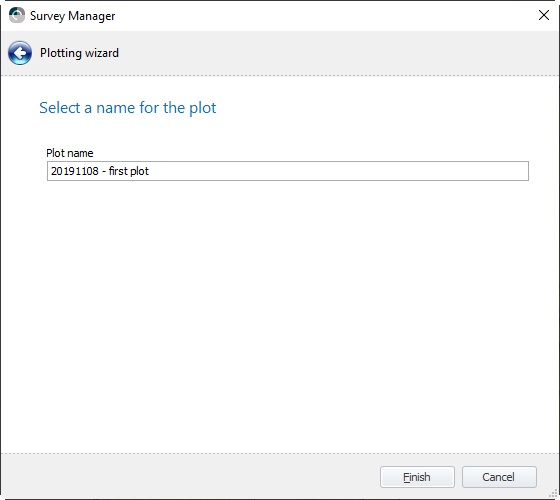Viewport: 560px width, 500px height.
Task: Click the "Plotting wizard" header text
Action: pos(79,53)
